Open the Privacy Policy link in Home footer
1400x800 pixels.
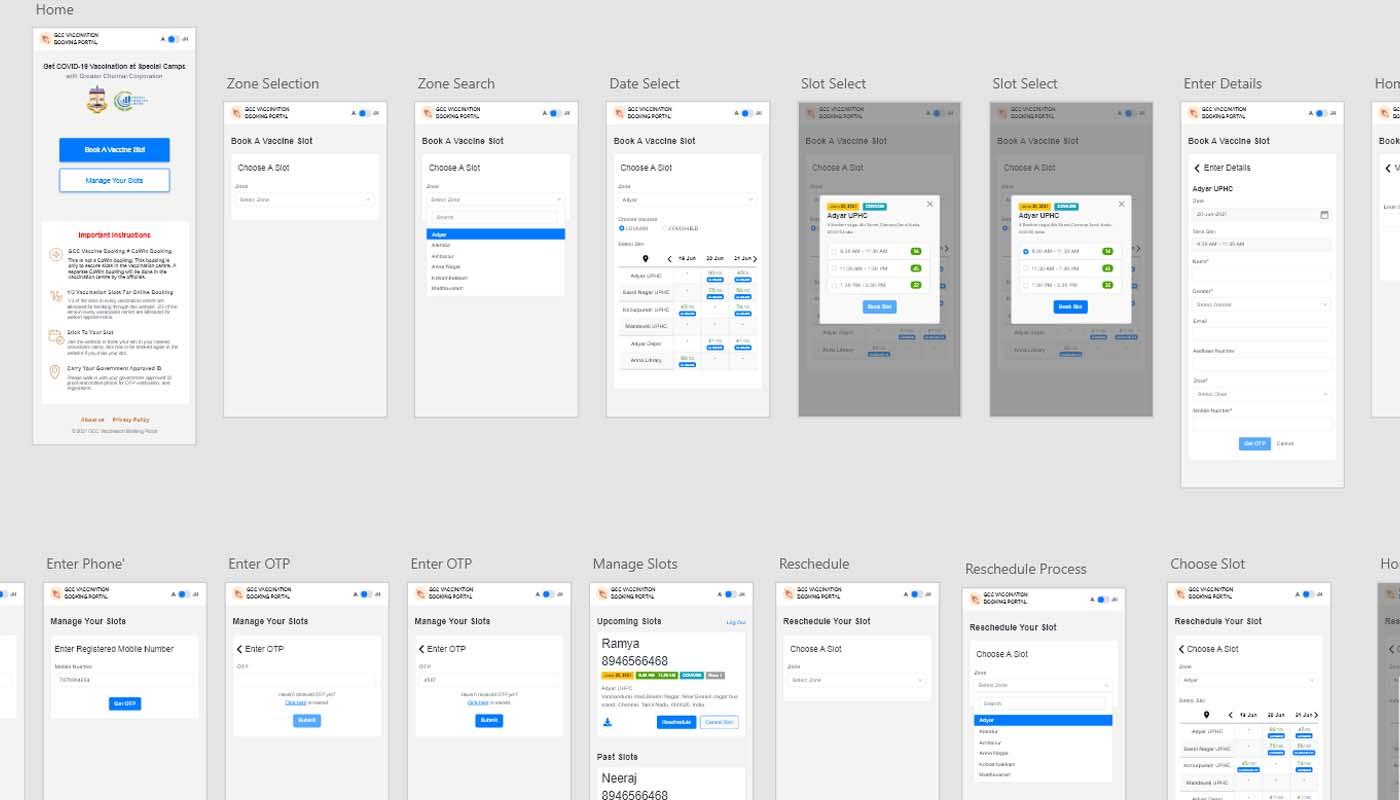point(131,419)
